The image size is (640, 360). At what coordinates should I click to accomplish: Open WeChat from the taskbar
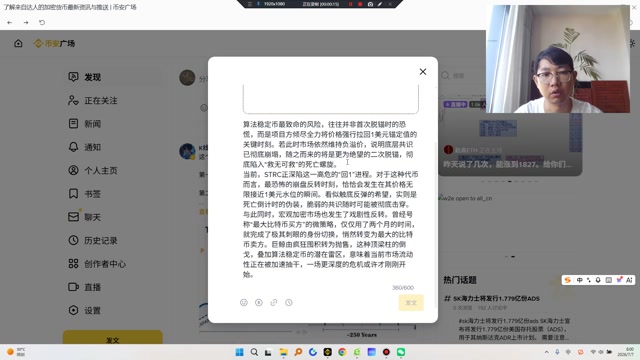click(401, 352)
